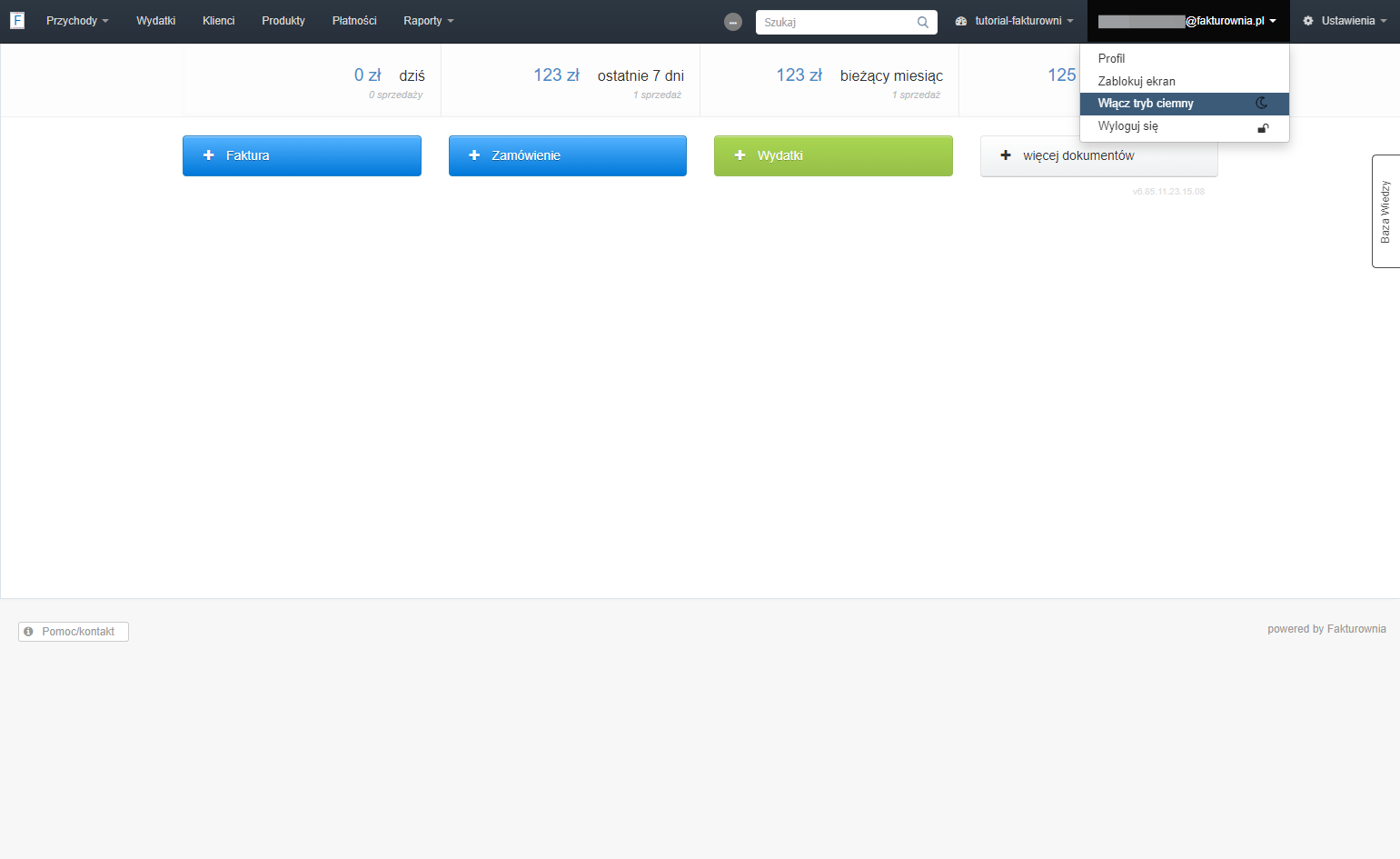This screenshot has width=1400, height=859.
Task: Click the '0 sprzedaży' text under dziś
Action: (395, 95)
